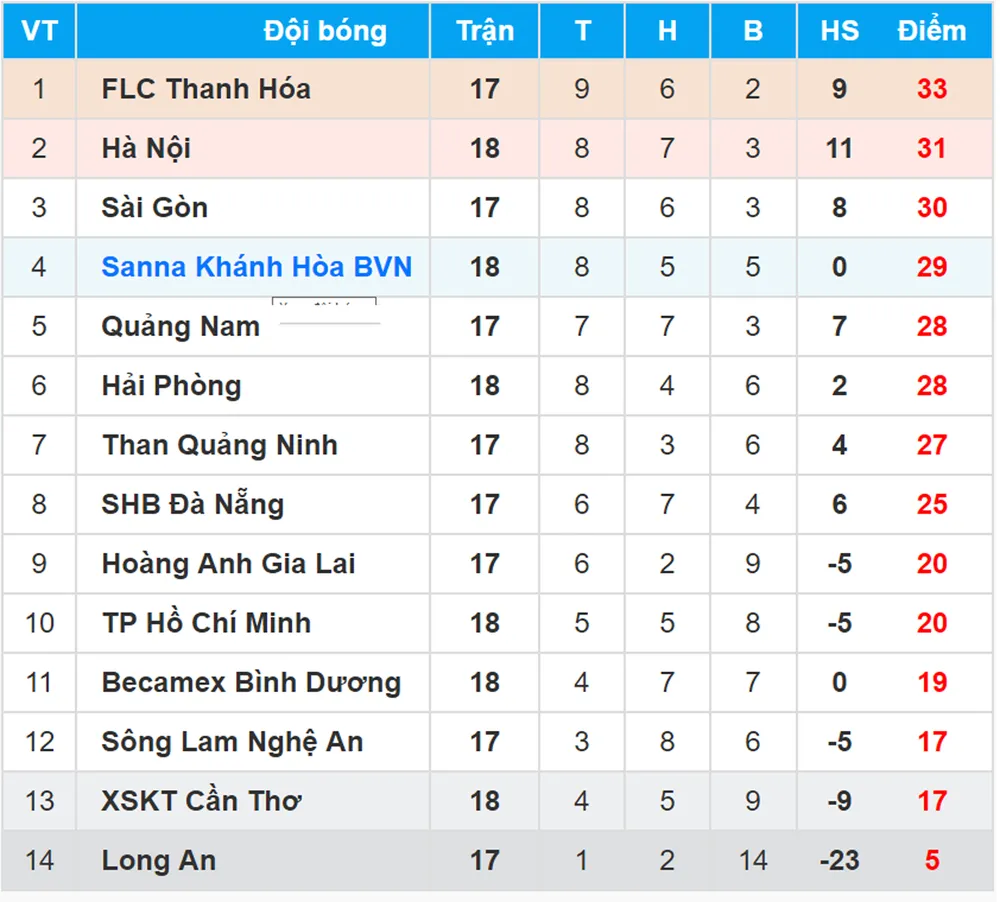Click the HS column header
1000x902 pixels.
point(839,31)
